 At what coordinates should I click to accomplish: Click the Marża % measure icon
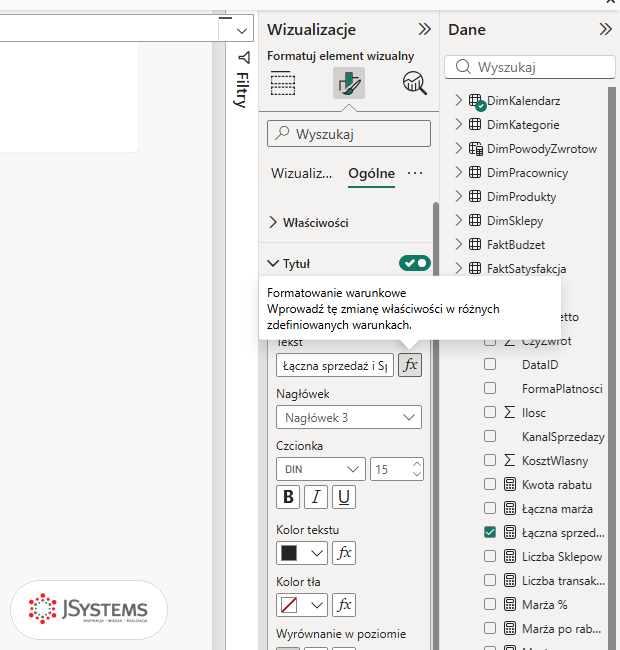510,604
